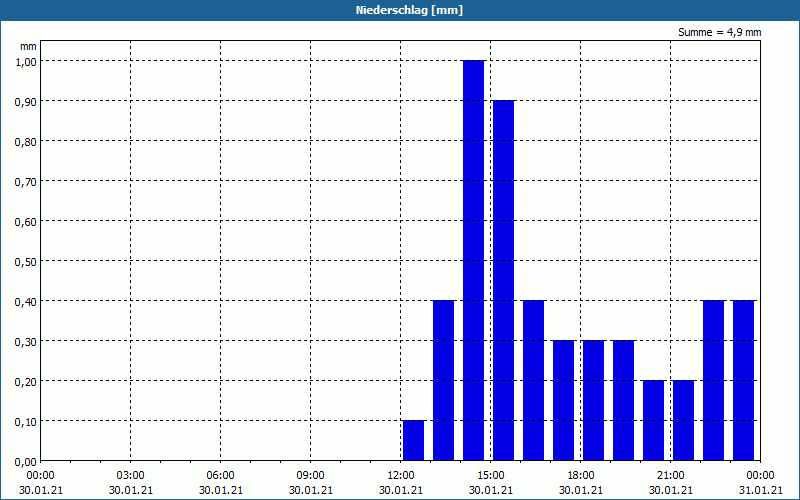The height and width of the screenshot is (500, 800).
Task: Click the y-axis value '0,10'
Action: click(26, 421)
